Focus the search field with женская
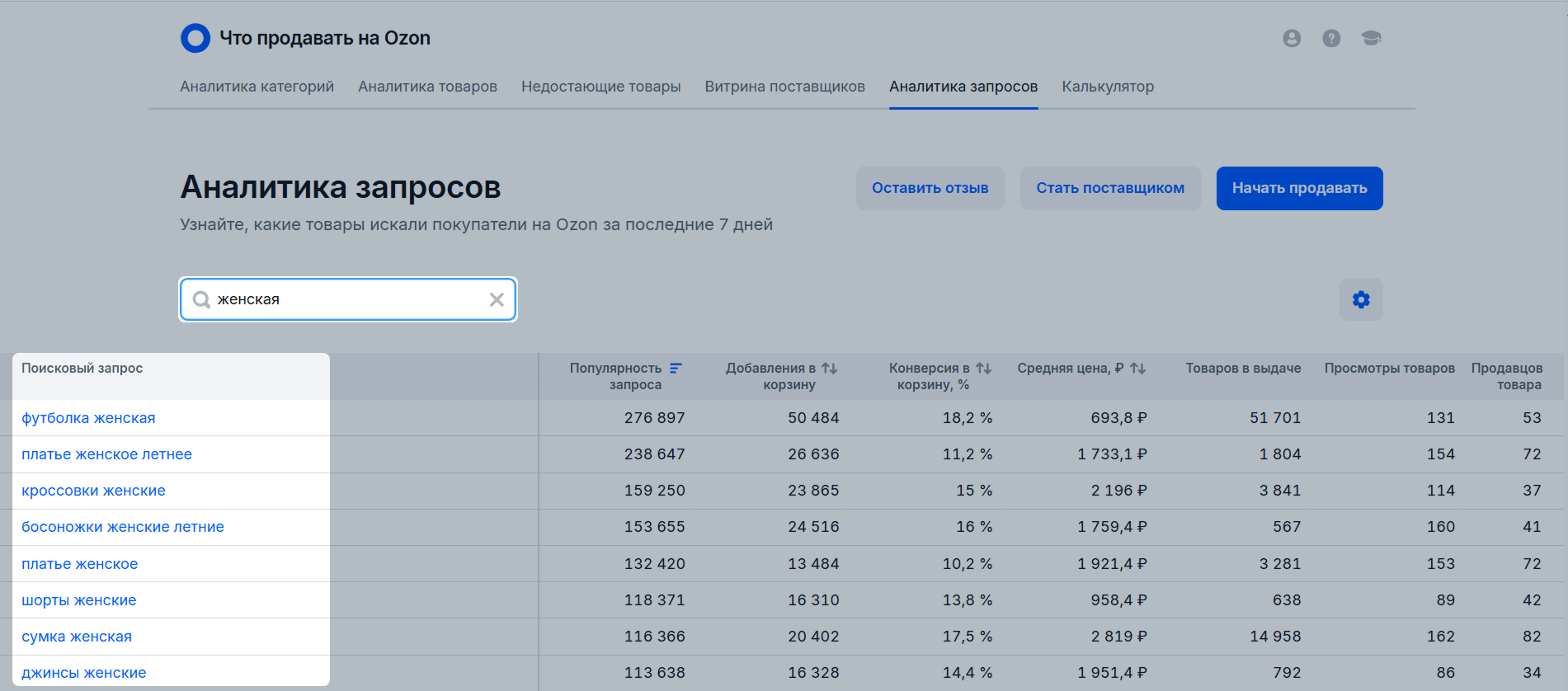1568x691 pixels. (x=348, y=299)
